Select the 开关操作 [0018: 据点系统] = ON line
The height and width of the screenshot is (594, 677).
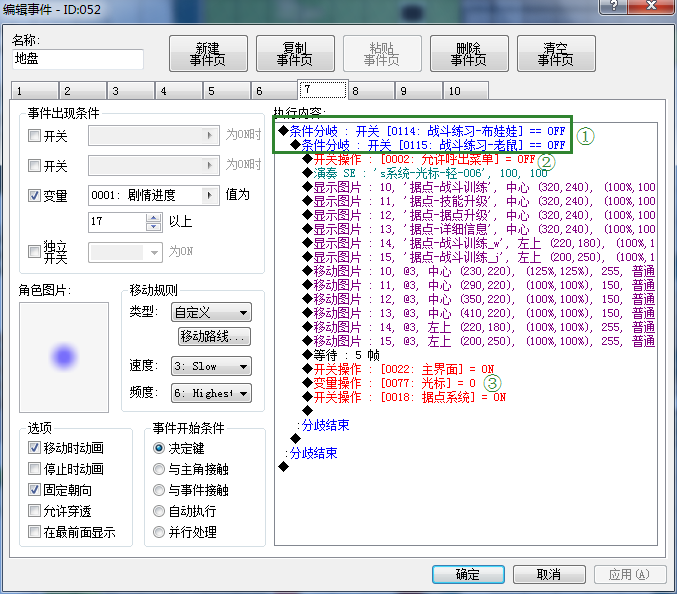point(404,397)
